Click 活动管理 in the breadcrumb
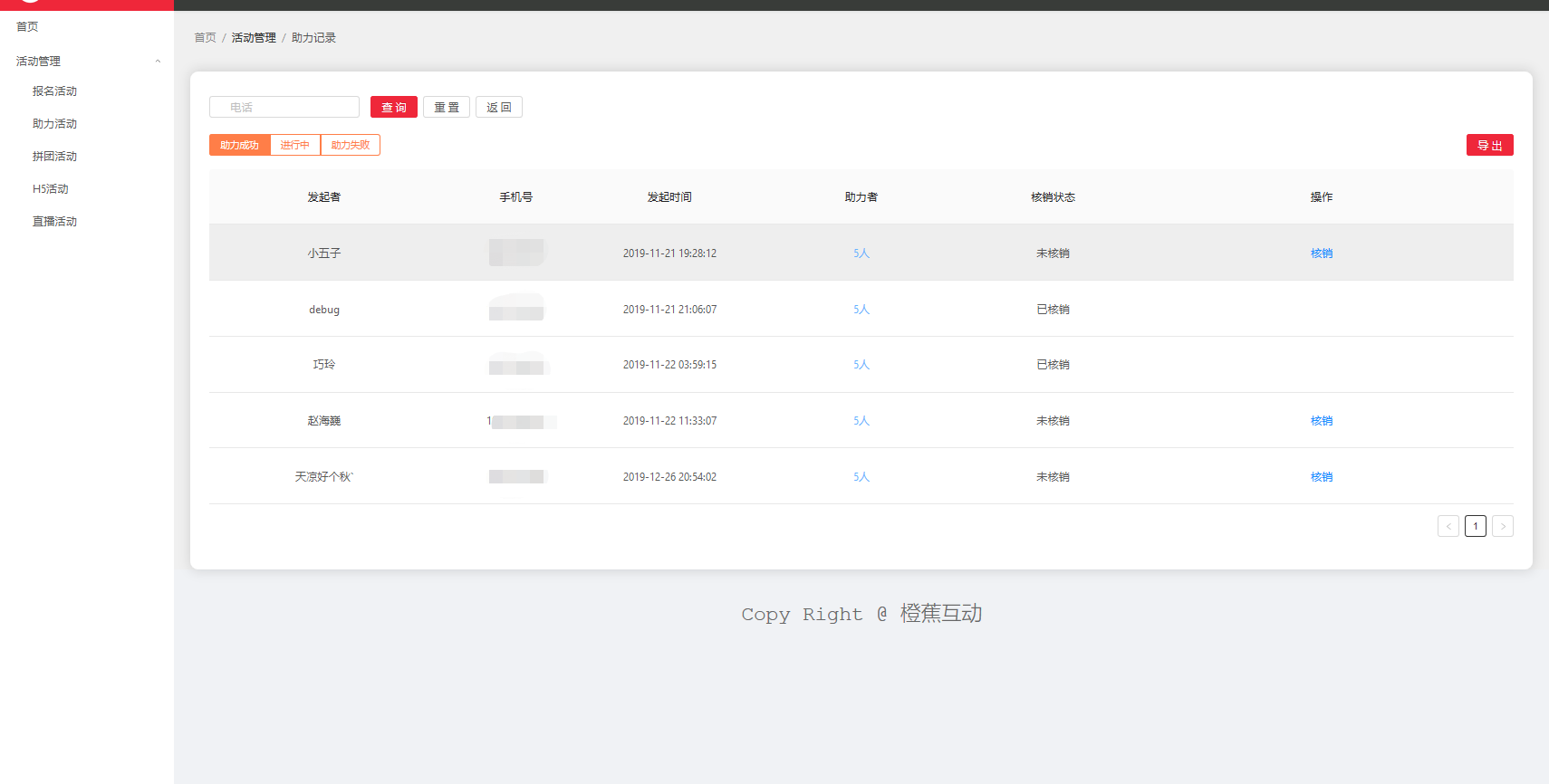This screenshot has height=784, width=1549. tap(254, 38)
